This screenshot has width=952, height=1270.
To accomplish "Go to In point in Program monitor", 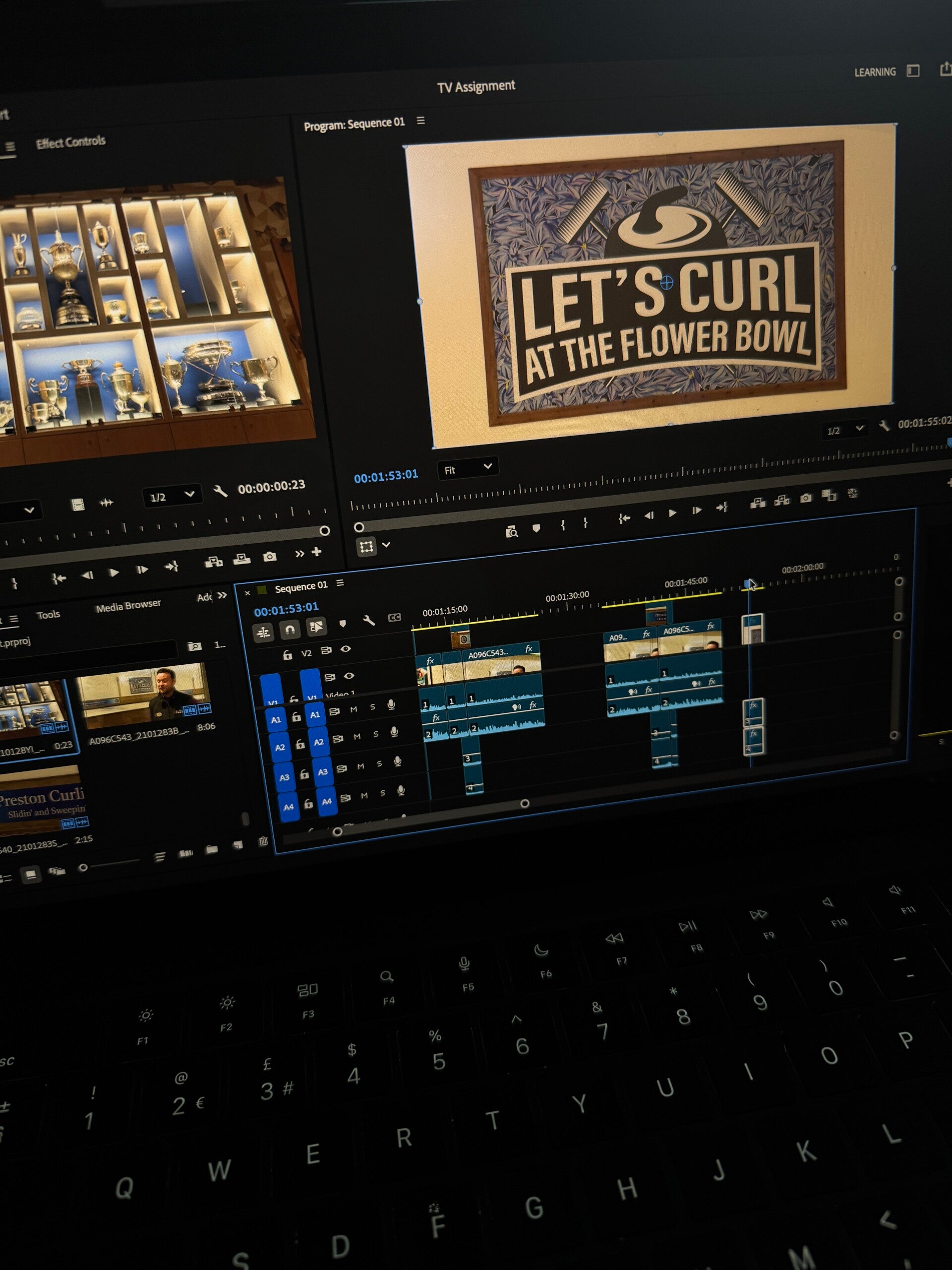I will [624, 518].
